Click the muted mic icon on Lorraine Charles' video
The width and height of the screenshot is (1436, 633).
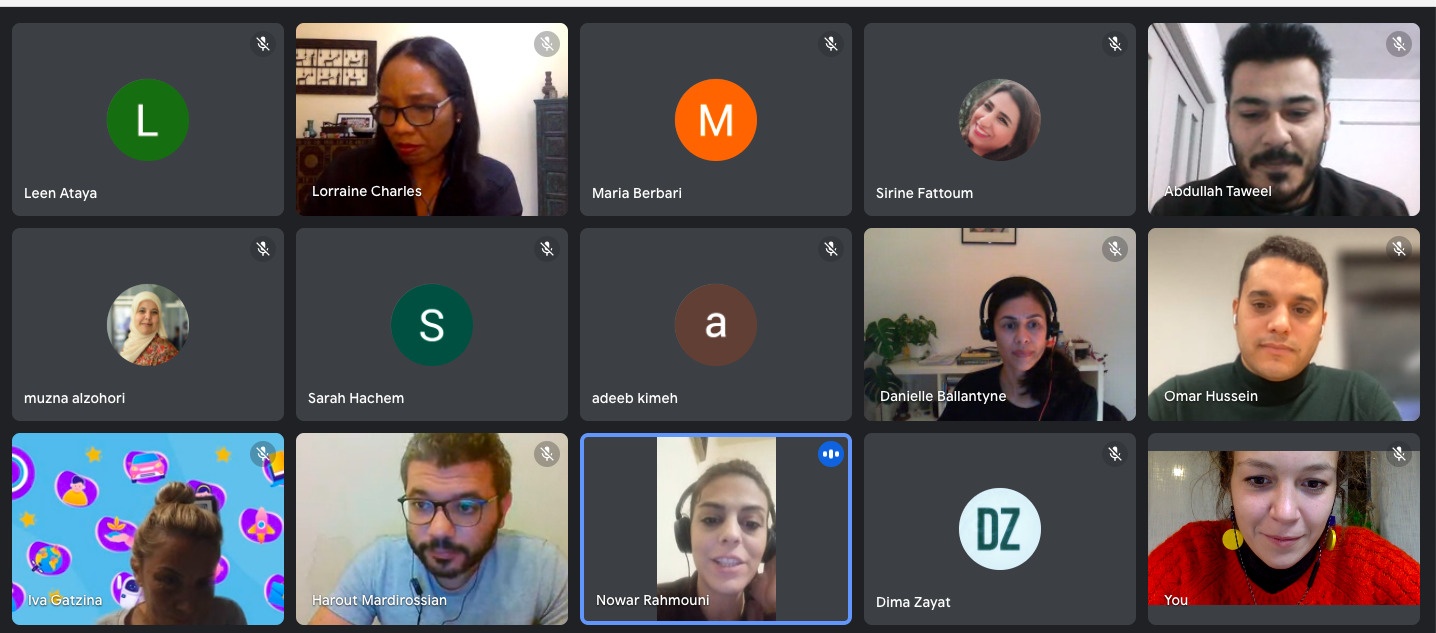546,44
